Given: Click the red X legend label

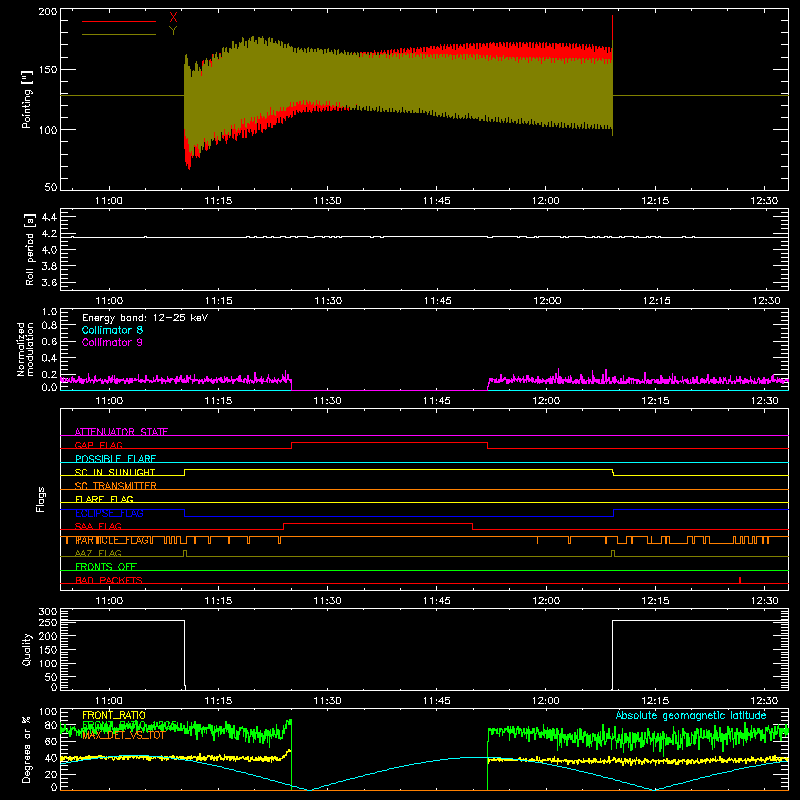Looking at the screenshot, I should pyautogui.click(x=173, y=18).
